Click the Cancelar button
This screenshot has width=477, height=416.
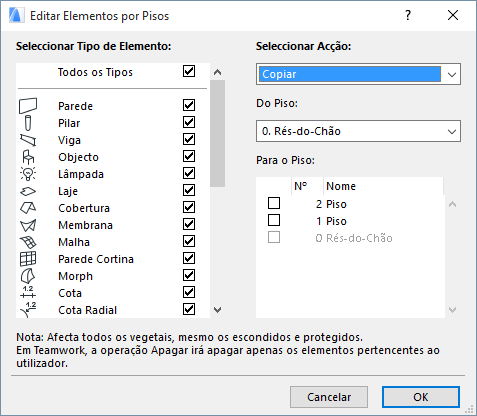point(329,397)
